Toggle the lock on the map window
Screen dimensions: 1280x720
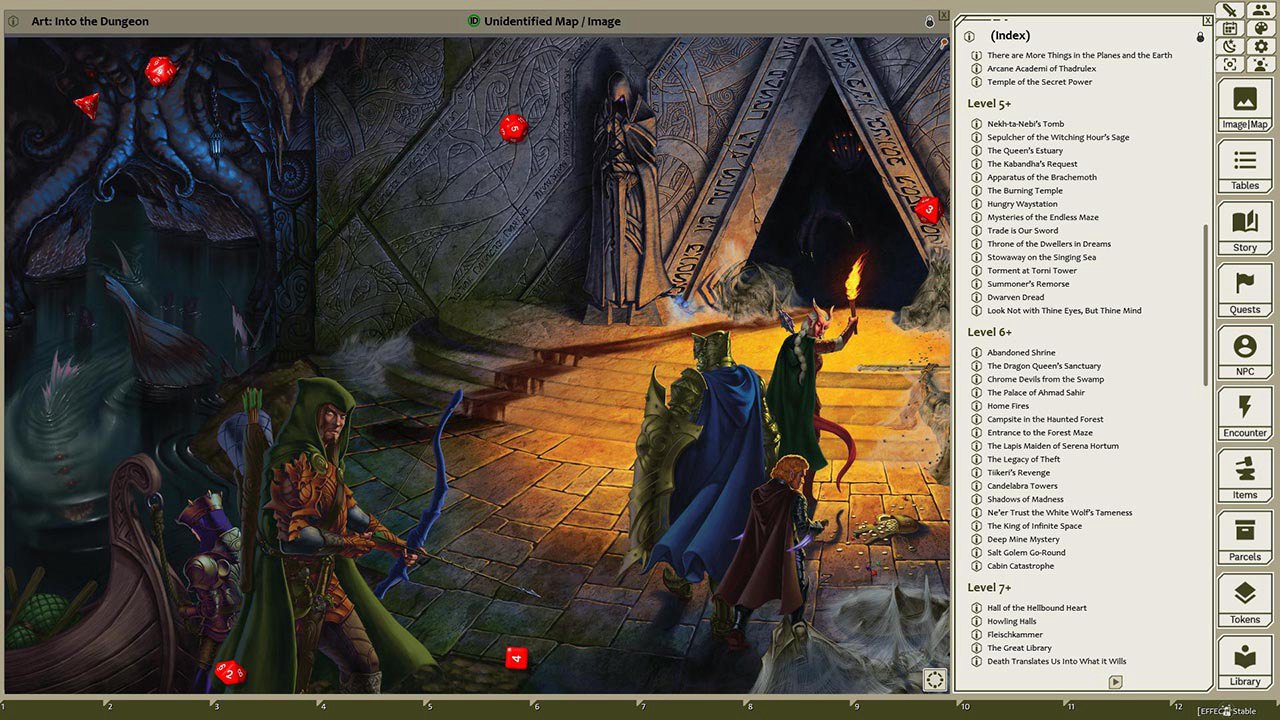[930, 21]
